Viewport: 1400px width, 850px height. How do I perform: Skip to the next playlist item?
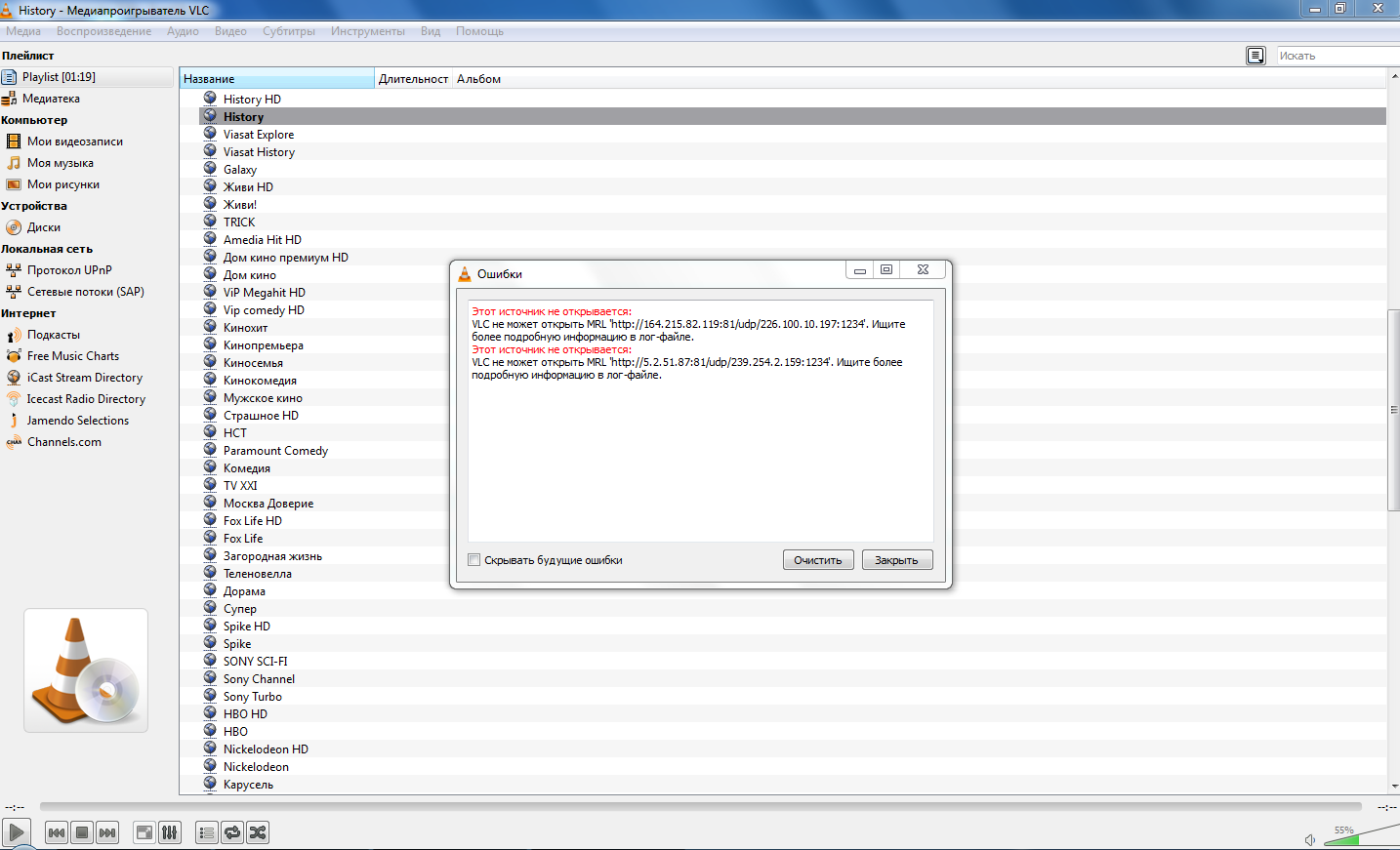pyautogui.click(x=107, y=832)
